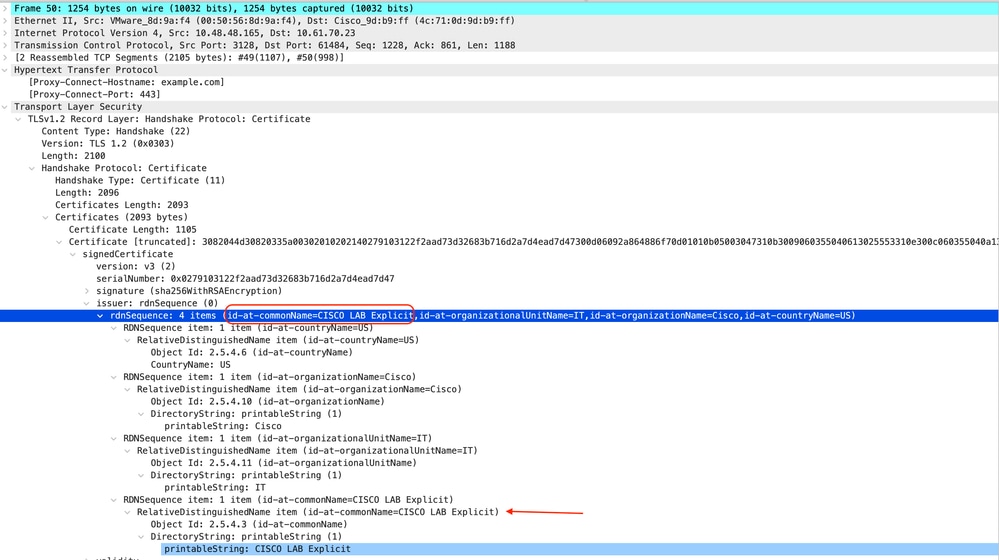Select Object Id: 2.5.4.6 row
The width and height of the screenshot is (999, 560).
[x=252, y=352]
